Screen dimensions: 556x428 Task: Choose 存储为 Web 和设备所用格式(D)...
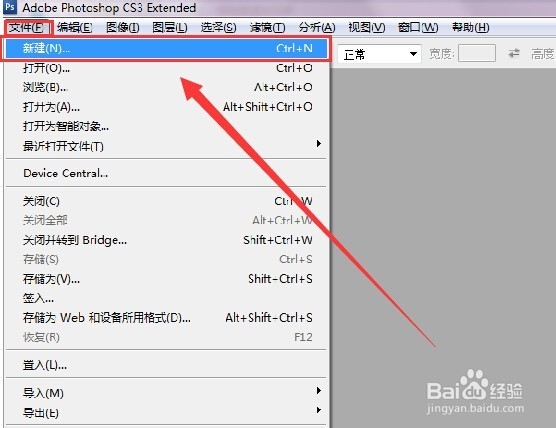pos(166,318)
